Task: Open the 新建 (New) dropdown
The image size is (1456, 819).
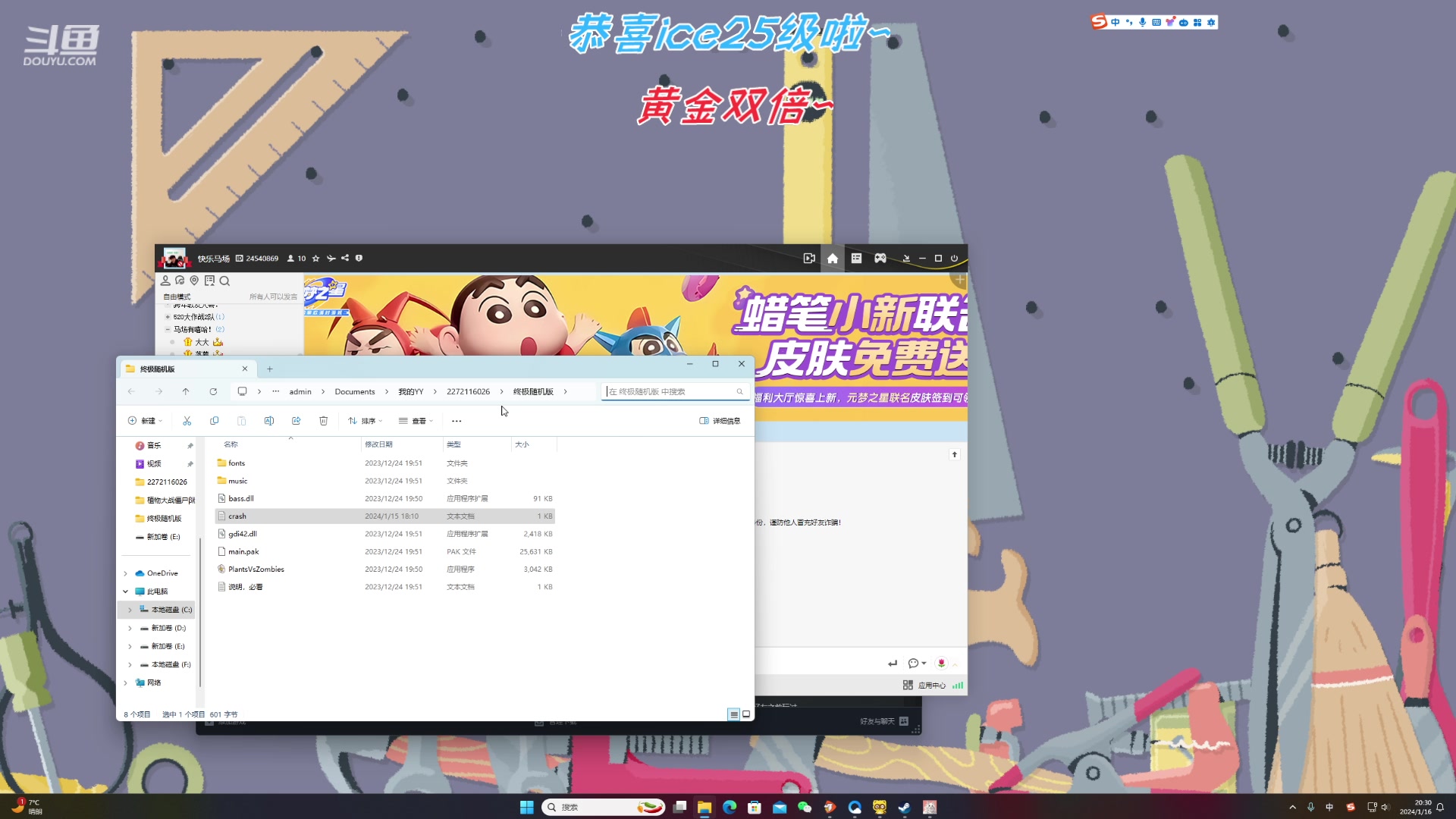Action: pyautogui.click(x=145, y=421)
